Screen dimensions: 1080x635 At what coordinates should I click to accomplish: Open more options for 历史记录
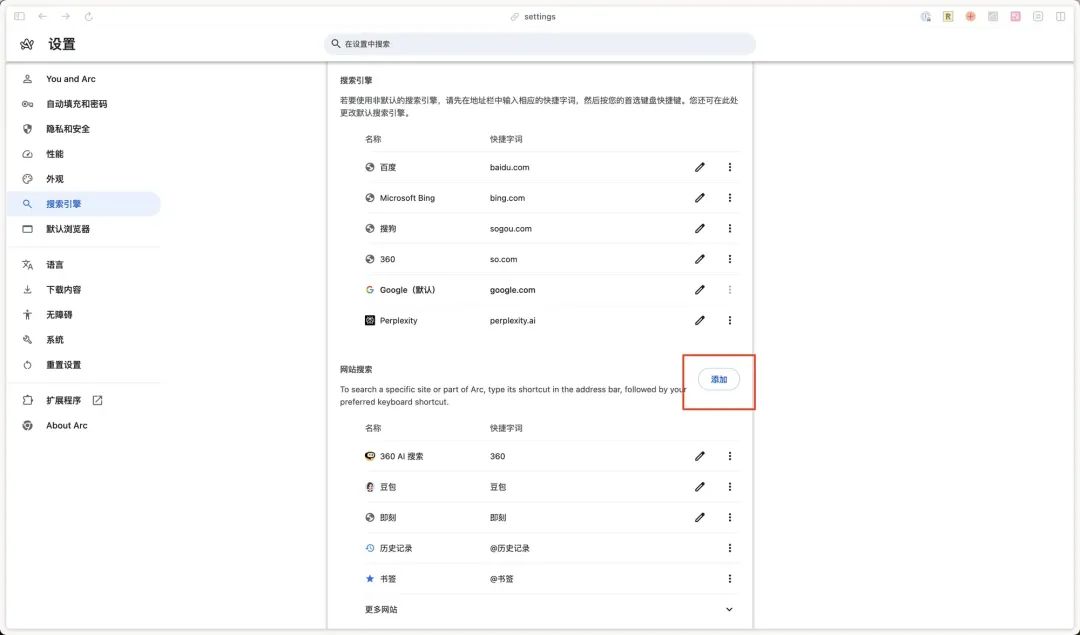coord(730,548)
